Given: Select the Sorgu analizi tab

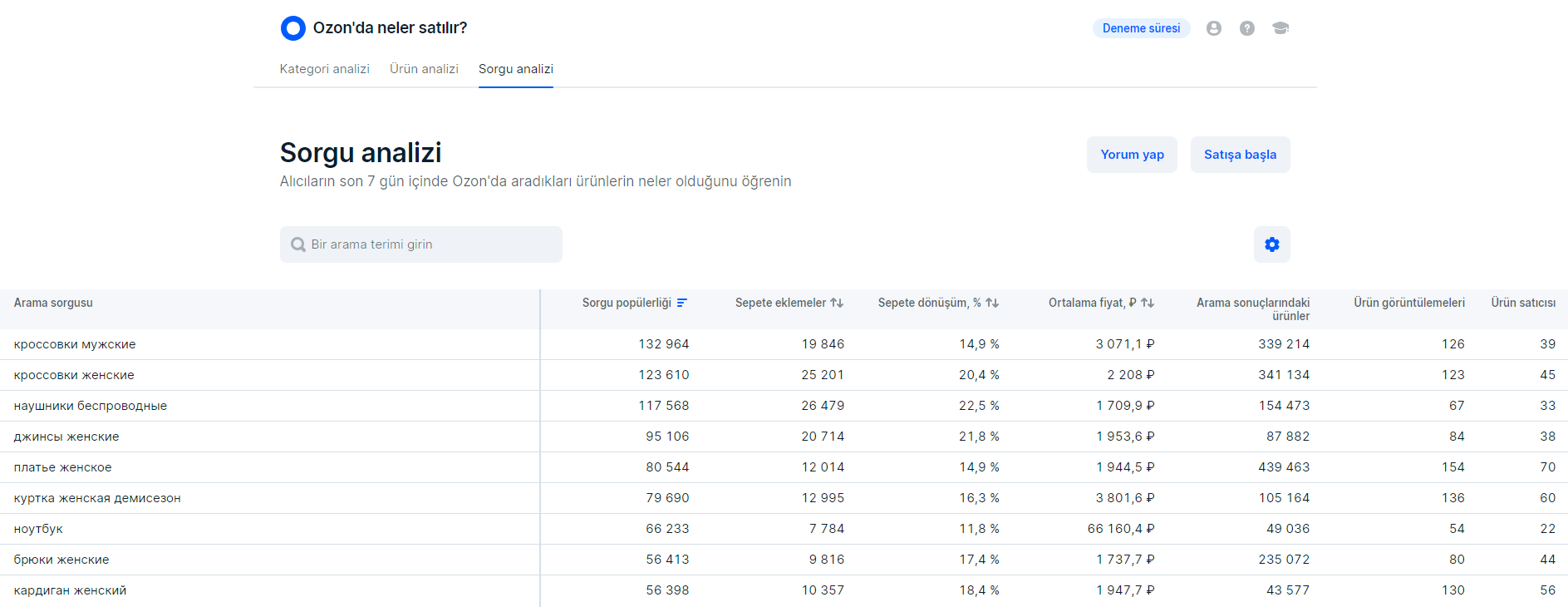Looking at the screenshot, I should point(515,69).
